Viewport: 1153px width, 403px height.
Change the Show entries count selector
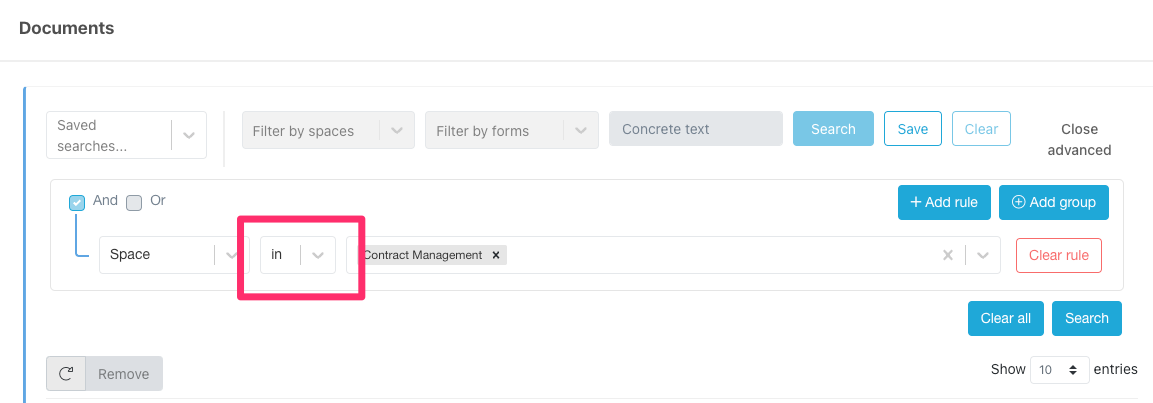tap(1059, 370)
